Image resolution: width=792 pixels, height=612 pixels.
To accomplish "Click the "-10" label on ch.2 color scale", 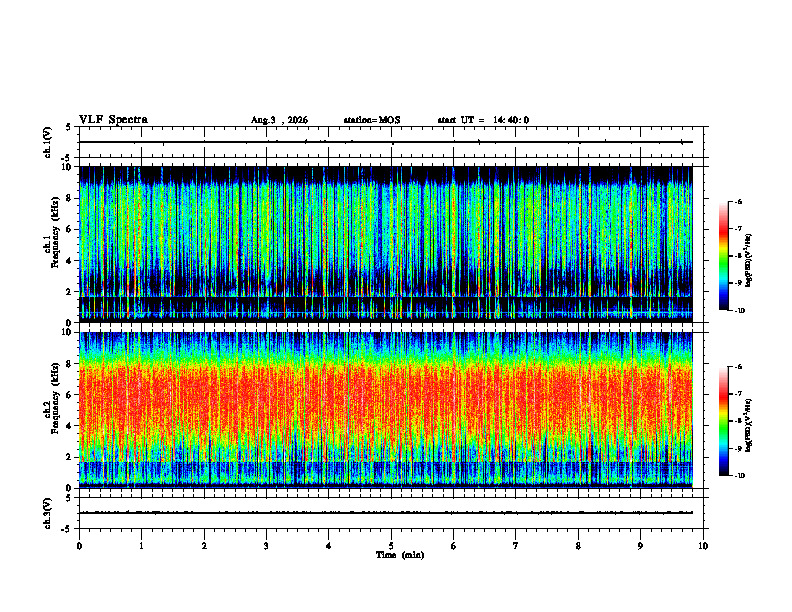I will (739, 476).
